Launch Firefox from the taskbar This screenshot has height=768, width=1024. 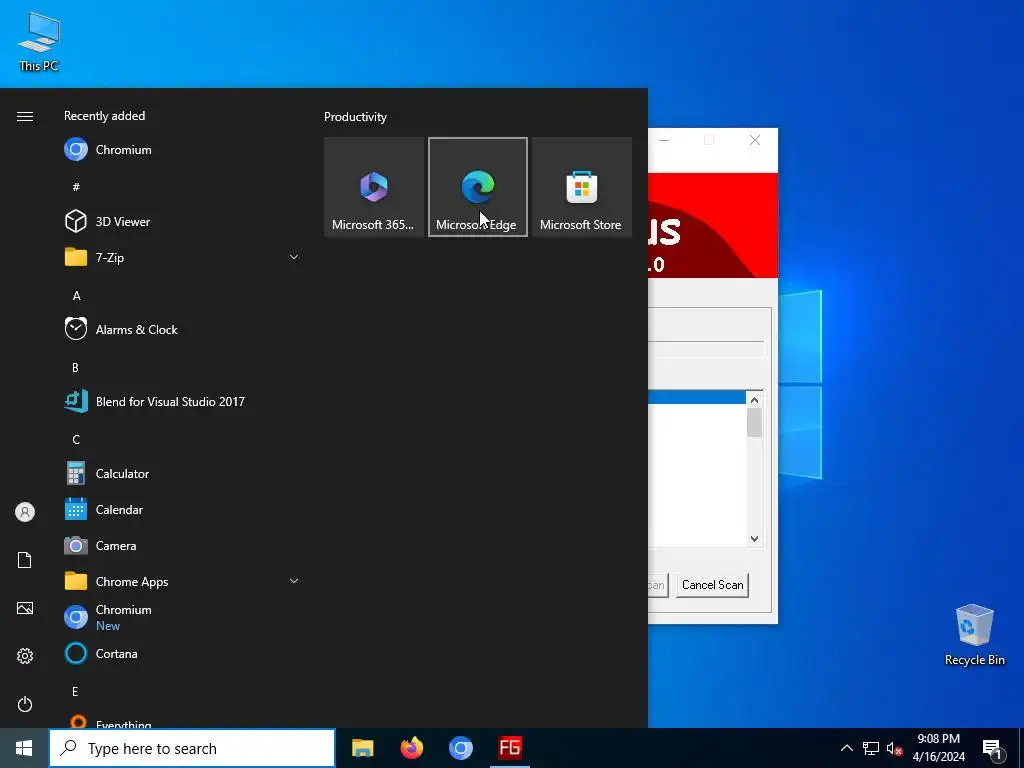click(x=411, y=748)
